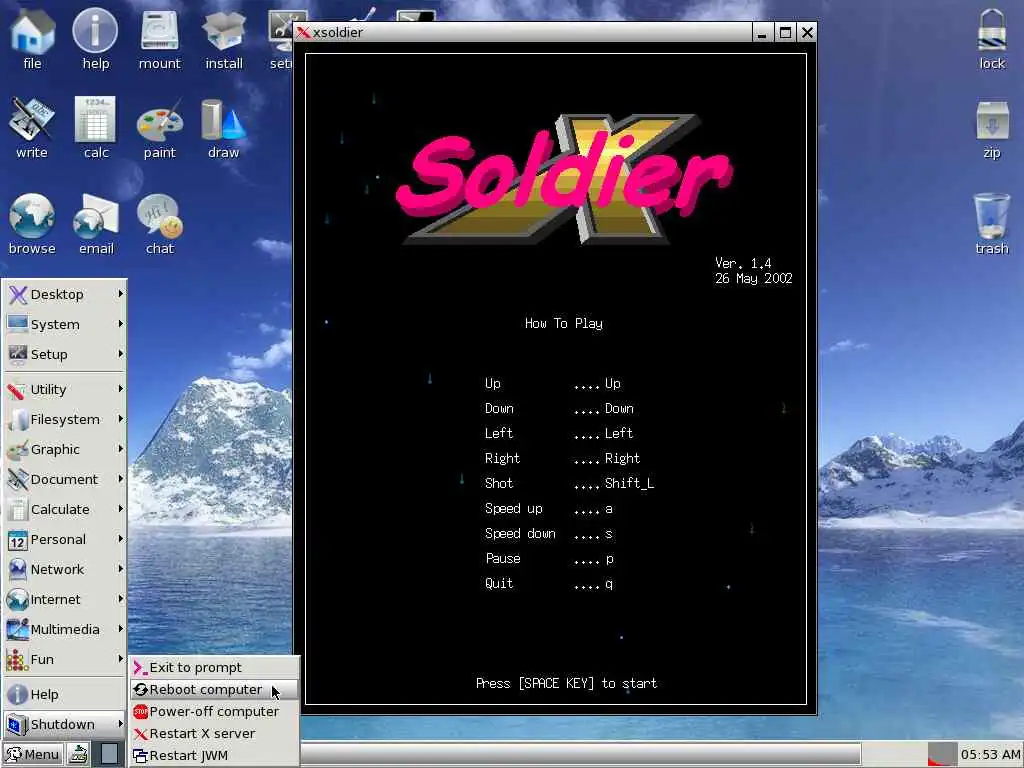Click the show desktop taskbar icon
This screenshot has width=1024, height=768.
pyautogui.click(x=109, y=754)
